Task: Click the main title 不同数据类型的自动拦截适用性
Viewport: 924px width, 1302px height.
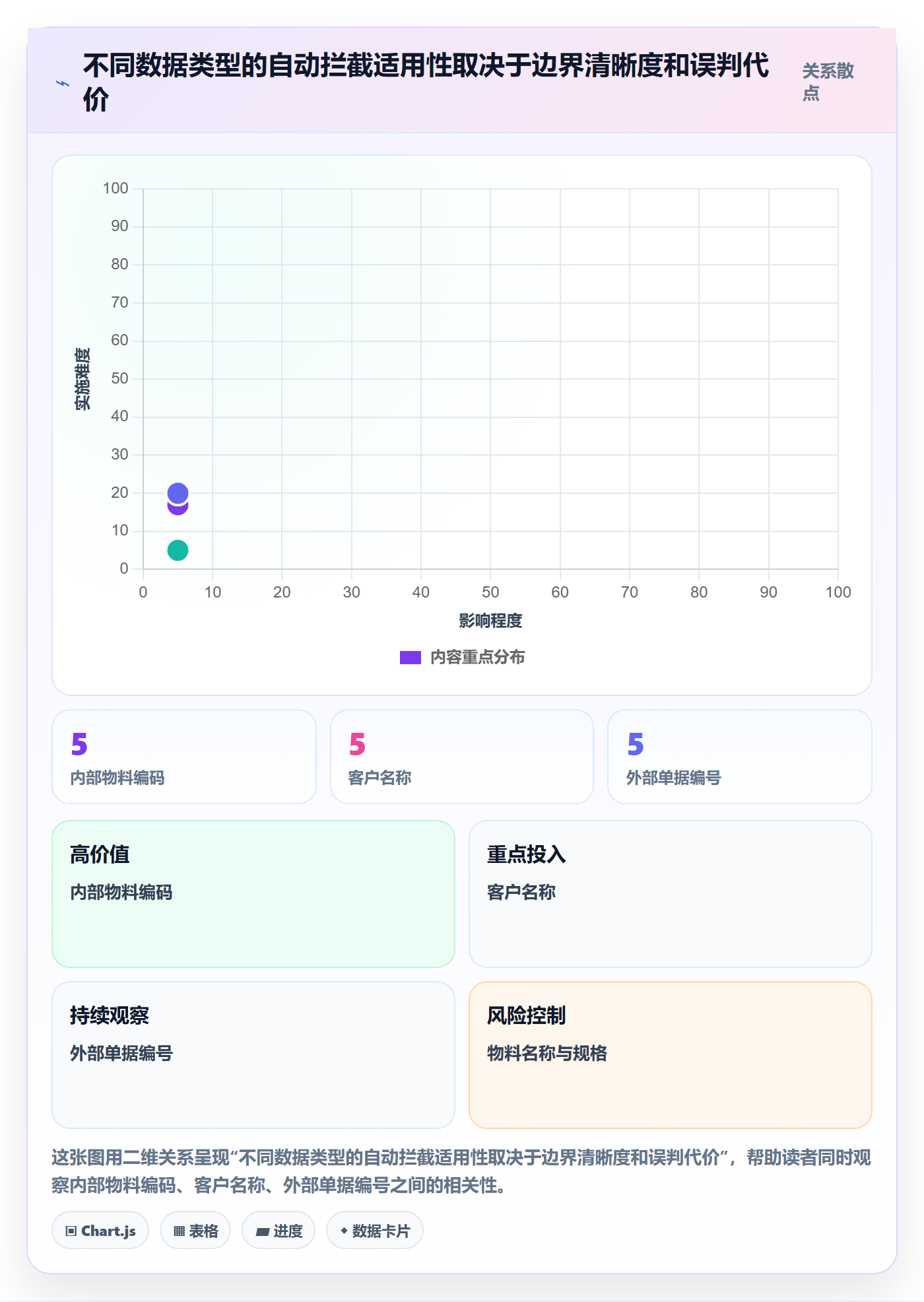Action: click(x=426, y=82)
